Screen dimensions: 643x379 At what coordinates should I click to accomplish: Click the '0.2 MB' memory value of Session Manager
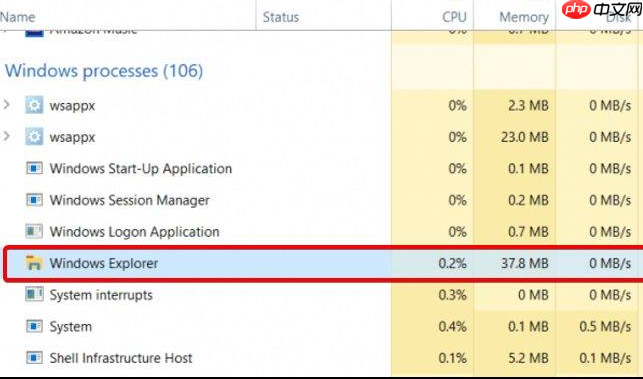528,200
